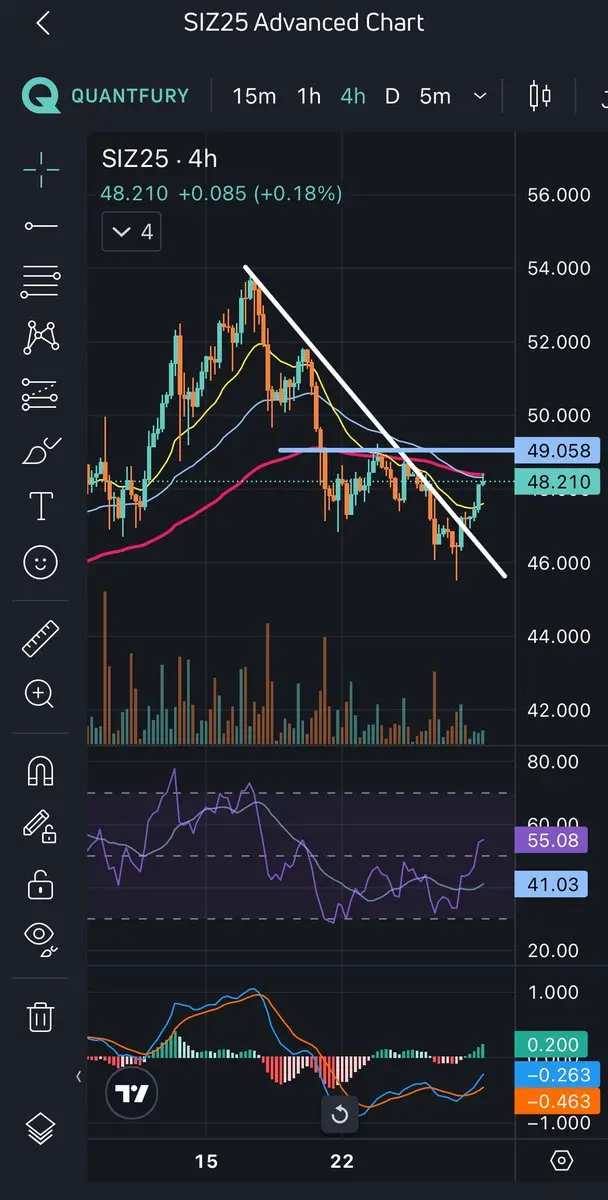This screenshot has height=1200, width=608.
Task: Click the 56.000 price axis label
Action: 559,194
